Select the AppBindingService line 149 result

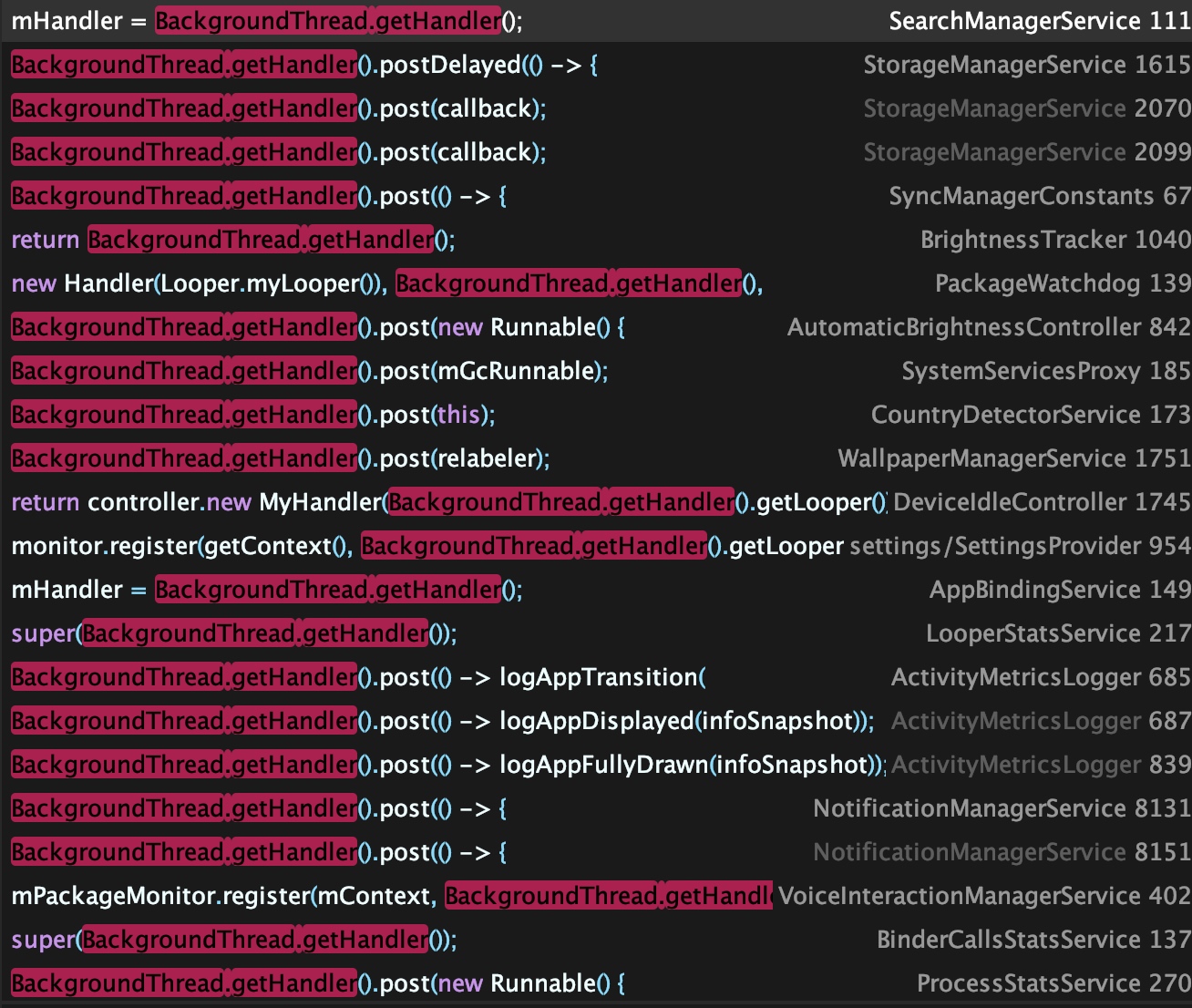point(596,590)
